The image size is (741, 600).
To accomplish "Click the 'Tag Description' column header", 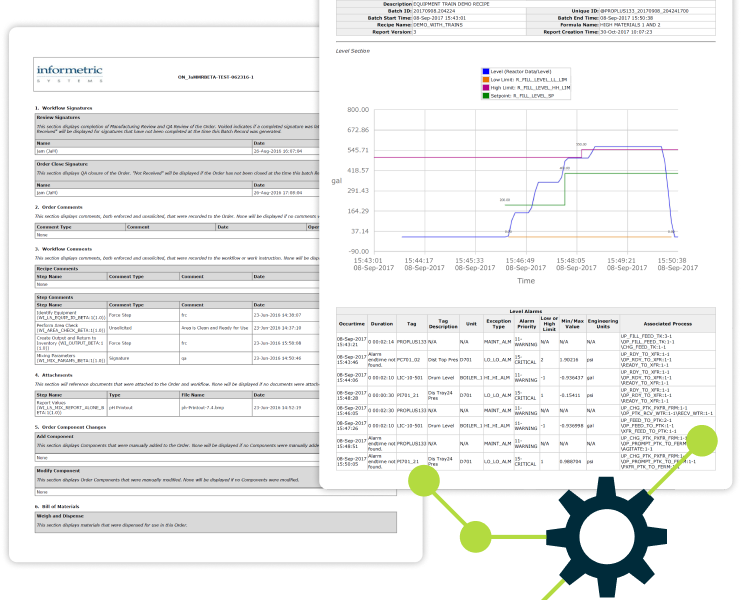I will [443, 324].
